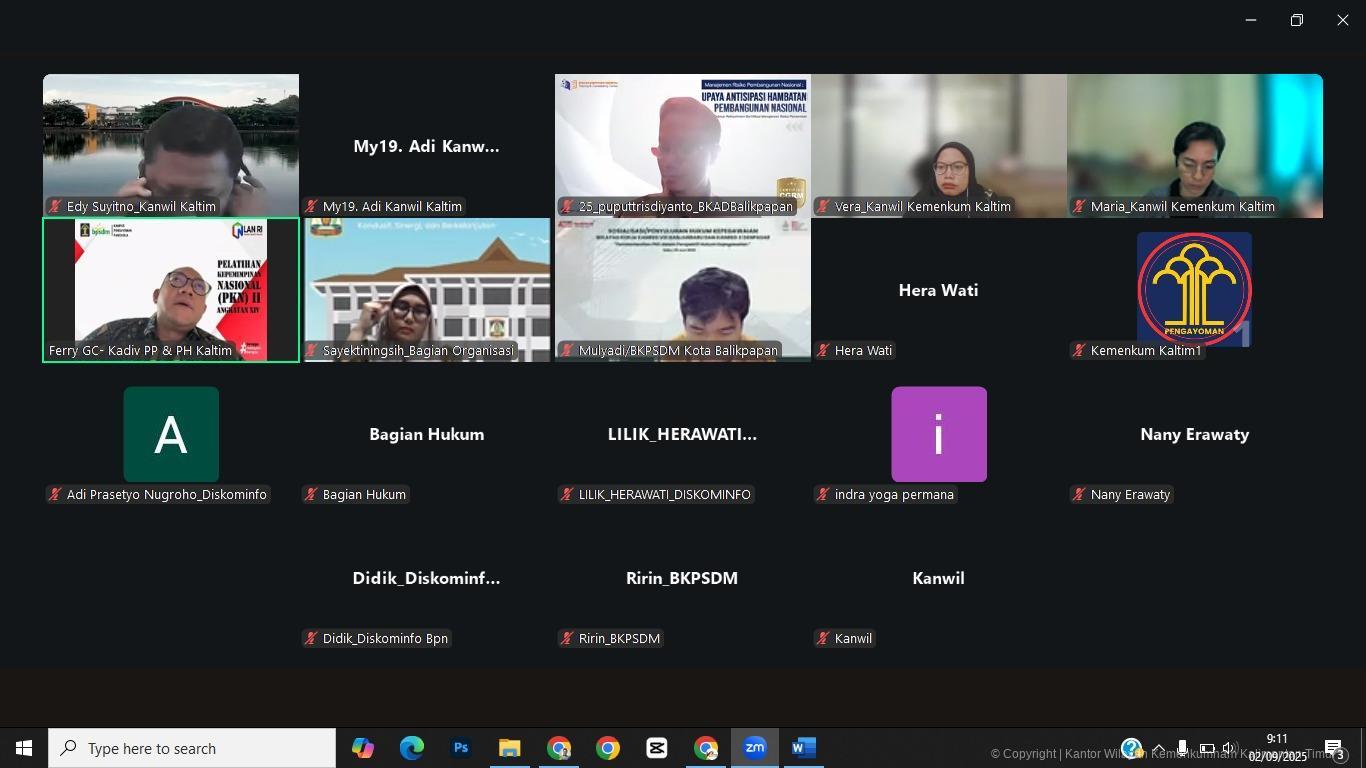Viewport: 1366px width, 768px height.
Task: Click 'Type here to search' taskbar box
Action: (x=192, y=748)
